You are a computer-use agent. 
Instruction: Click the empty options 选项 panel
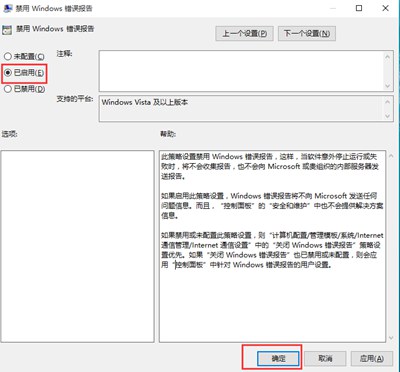coord(77,246)
